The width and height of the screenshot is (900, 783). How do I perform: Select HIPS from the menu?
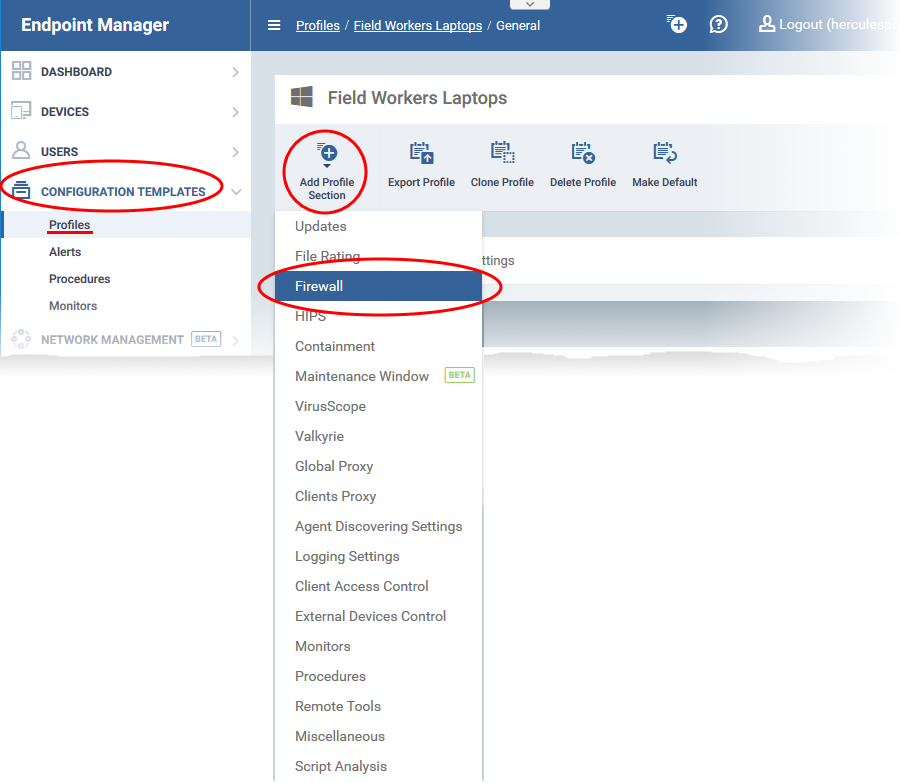coord(378,316)
